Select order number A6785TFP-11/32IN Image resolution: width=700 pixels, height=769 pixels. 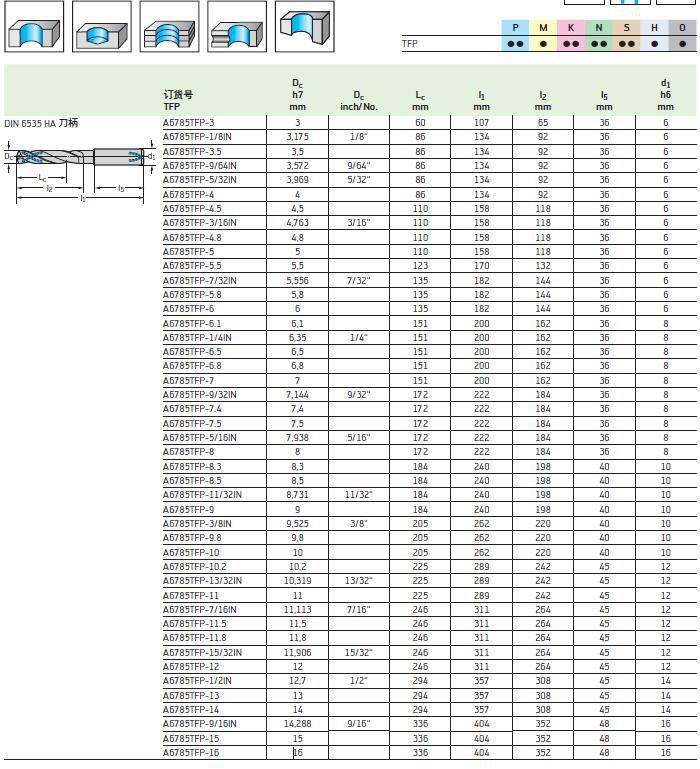coord(203,495)
